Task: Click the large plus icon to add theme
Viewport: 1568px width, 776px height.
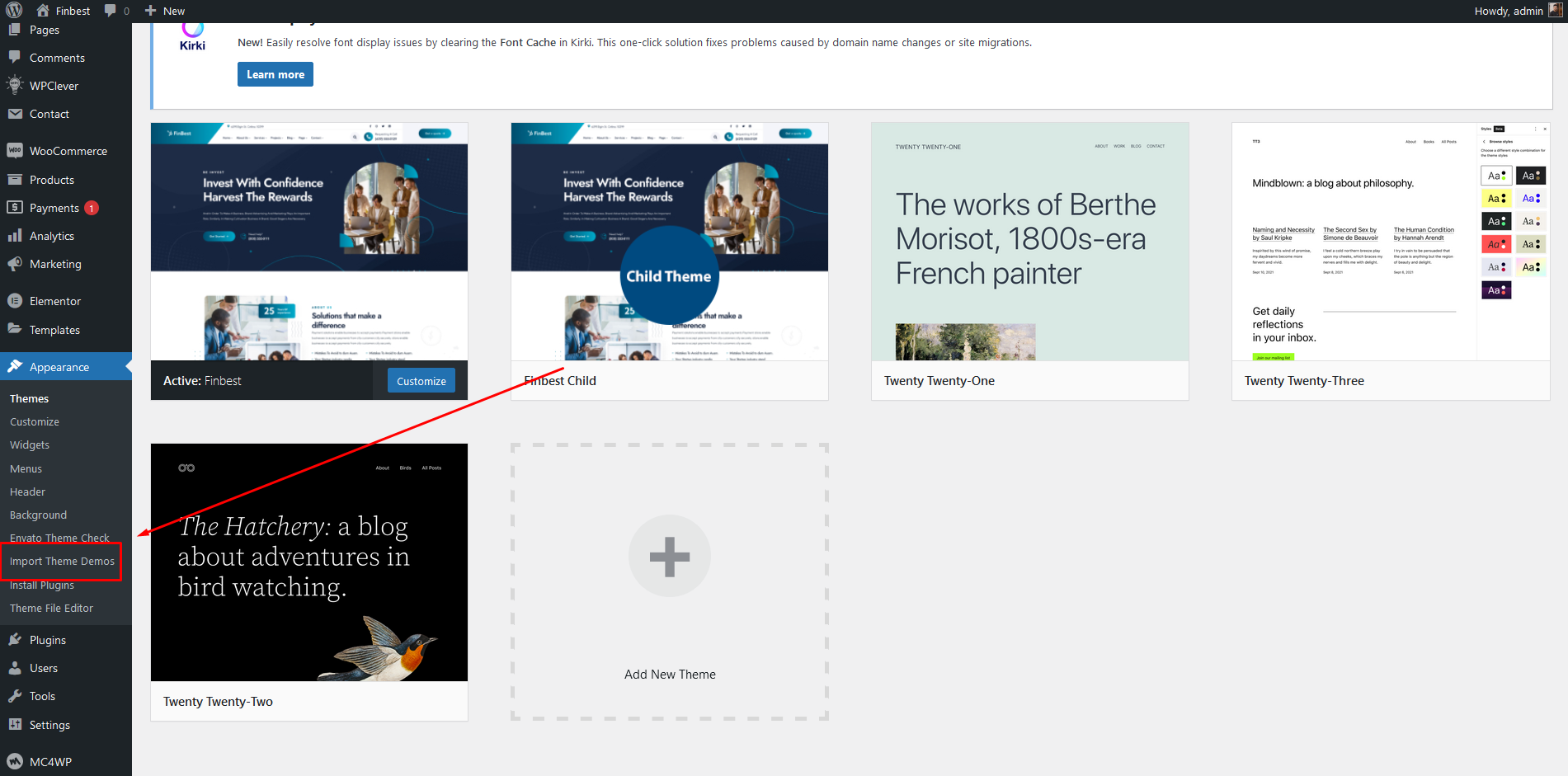Action: 669,557
